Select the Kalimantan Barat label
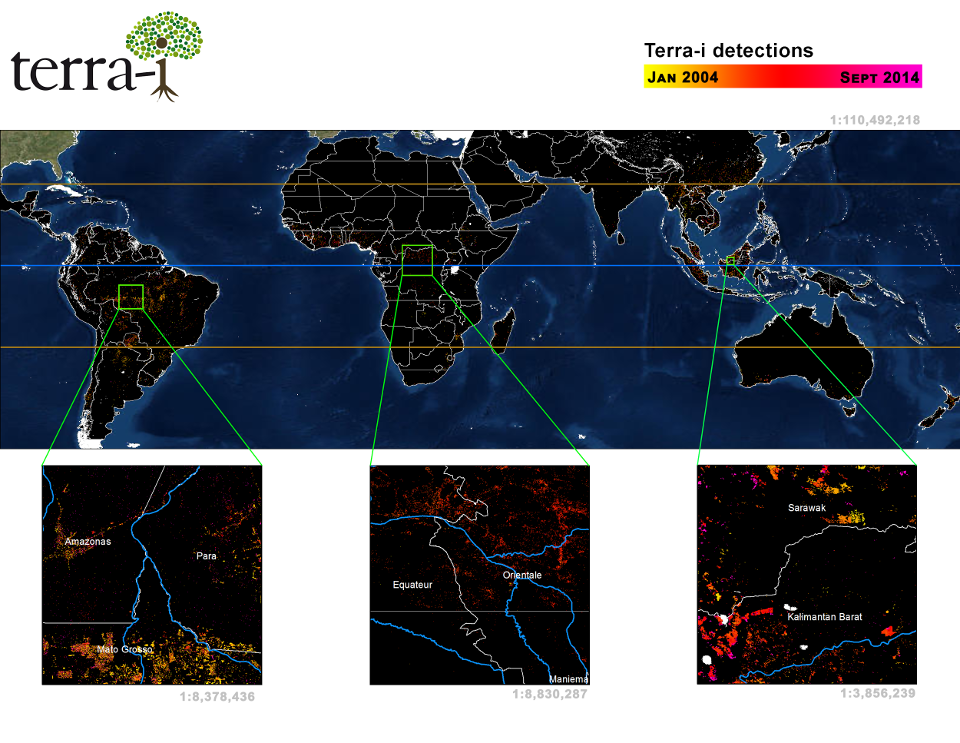960x743 pixels. tap(823, 617)
